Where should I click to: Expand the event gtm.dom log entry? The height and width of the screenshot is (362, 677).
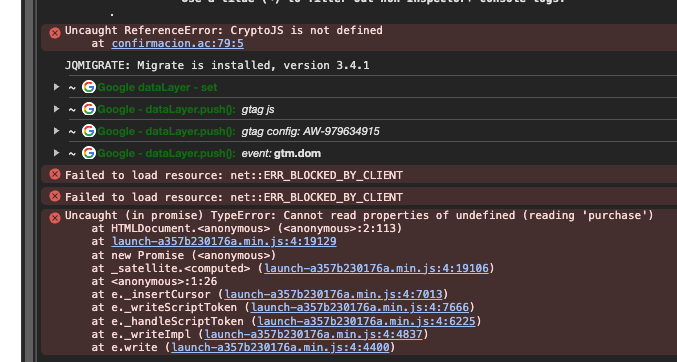coord(56,152)
